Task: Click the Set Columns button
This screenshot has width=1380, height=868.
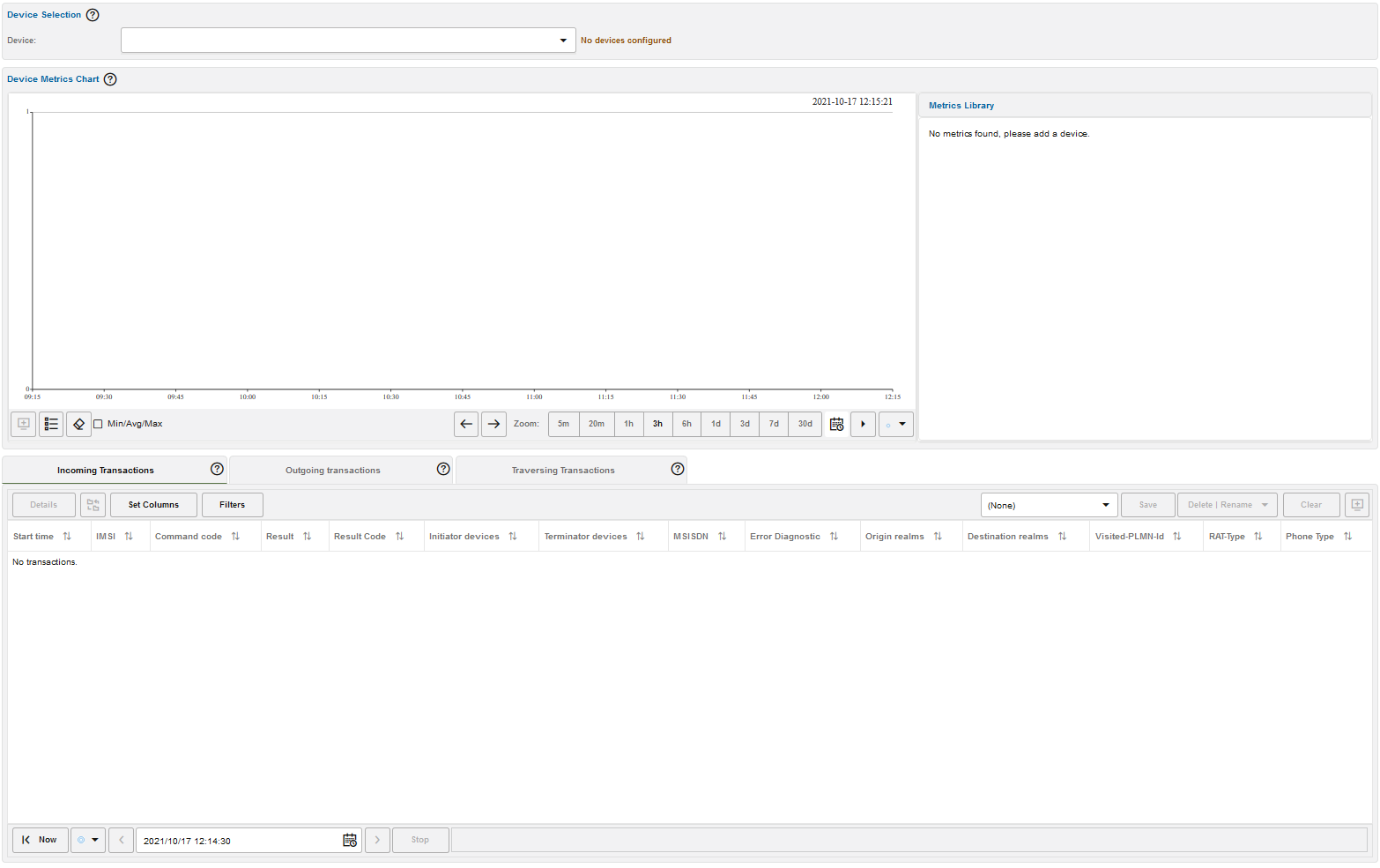Action: [x=153, y=505]
